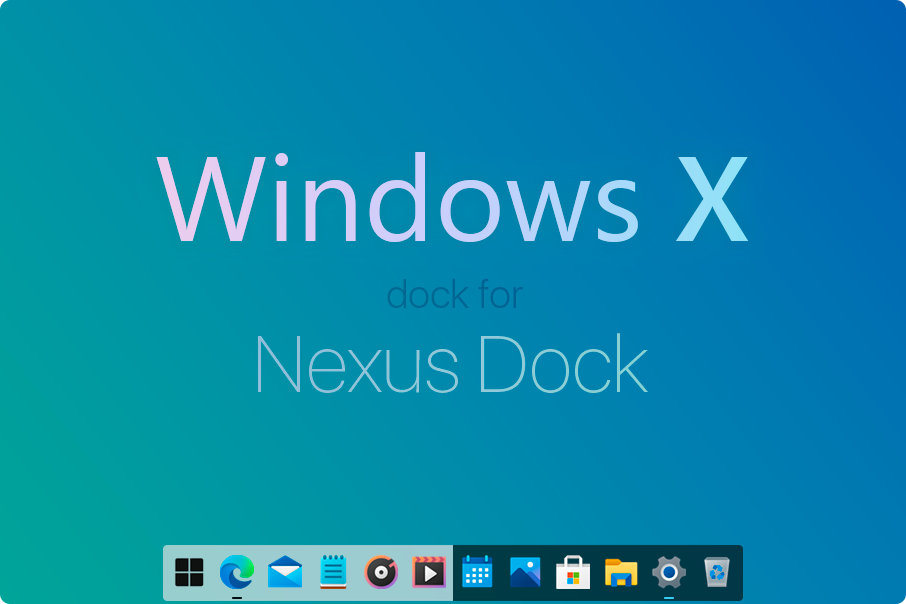The height and width of the screenshot is (604, 906).
Task: Open the Recycle Bin
Action: [x=719, y=573]
